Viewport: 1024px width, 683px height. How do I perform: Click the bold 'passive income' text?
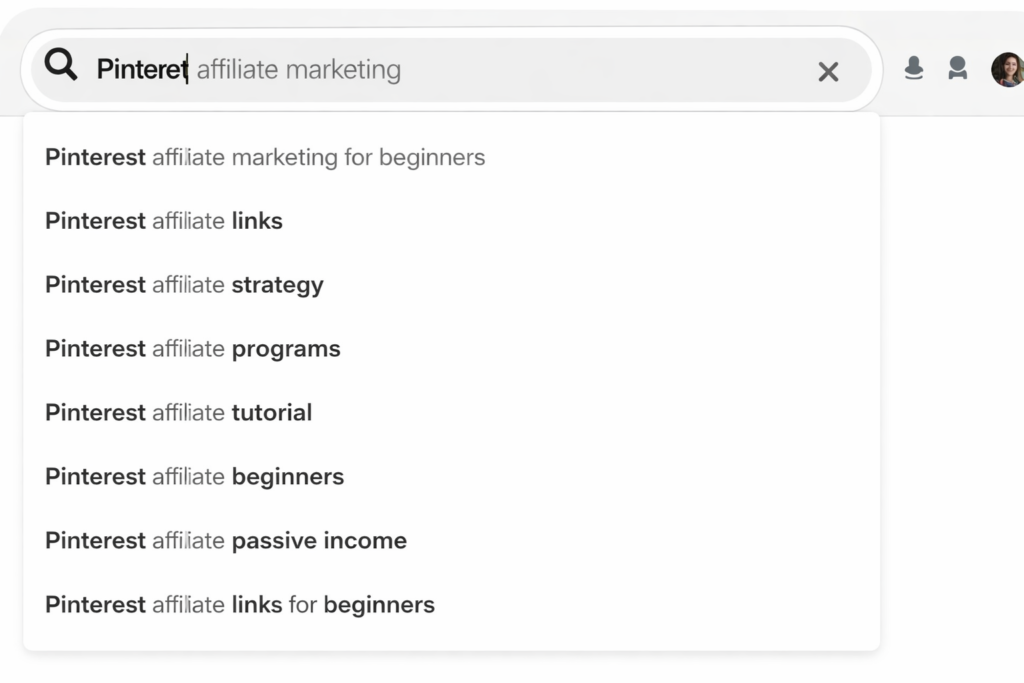click(x=319, y=541)
